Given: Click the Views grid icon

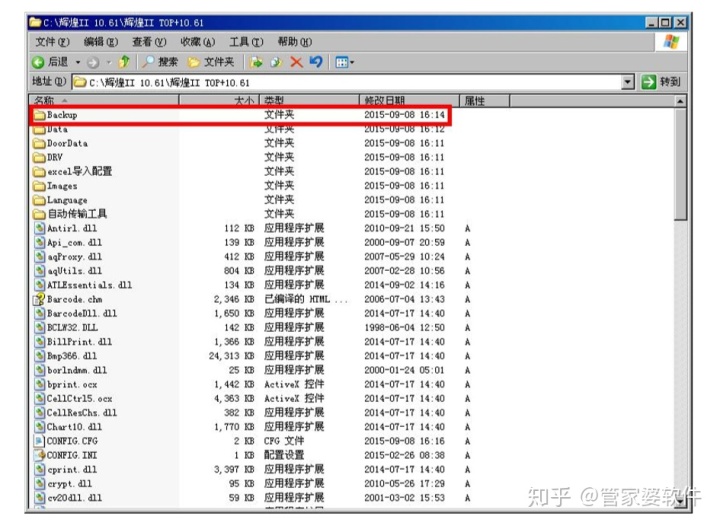Looking at the screenshot, I should coord(342,62).
